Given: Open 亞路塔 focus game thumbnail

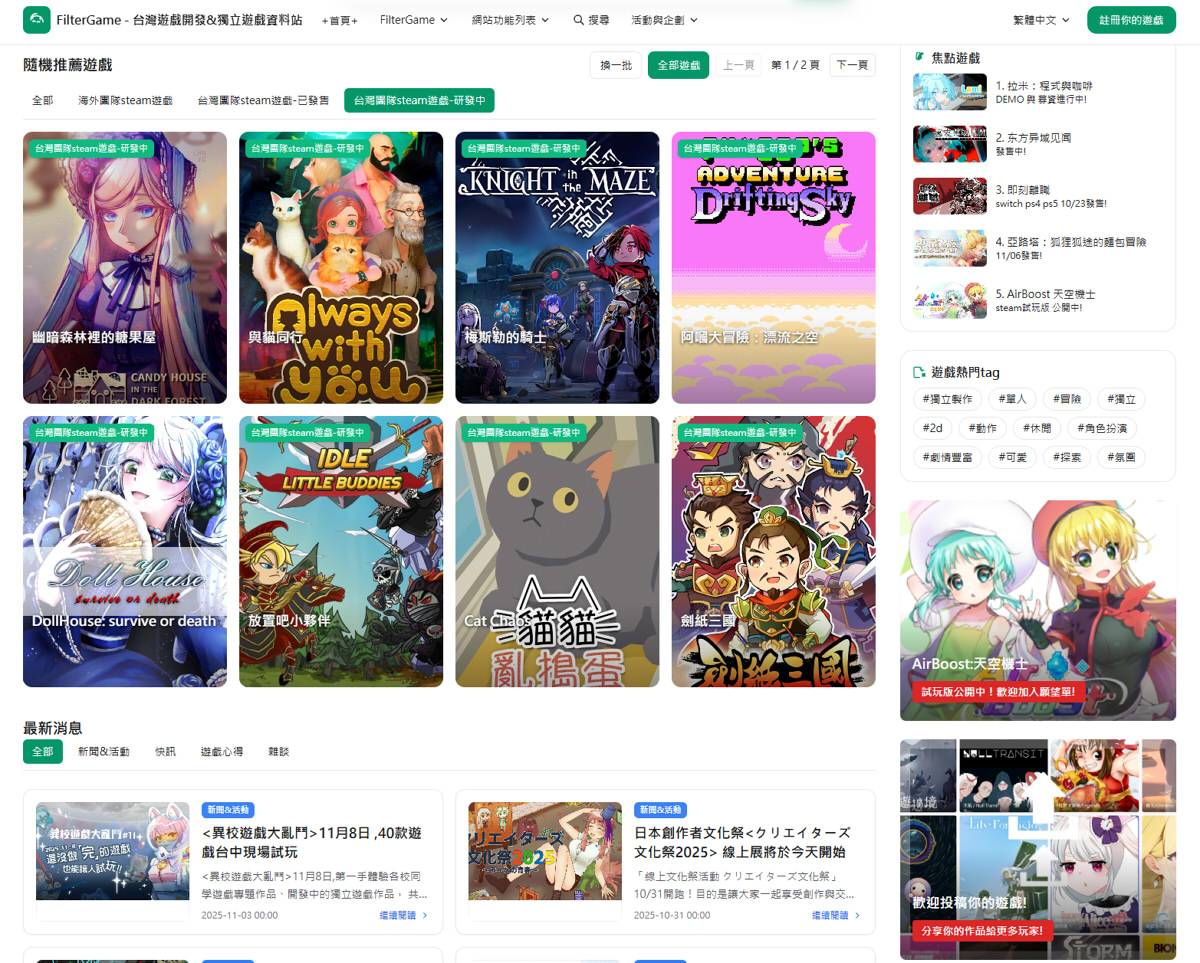Looking at the screenshot, I should pos(949,248).
